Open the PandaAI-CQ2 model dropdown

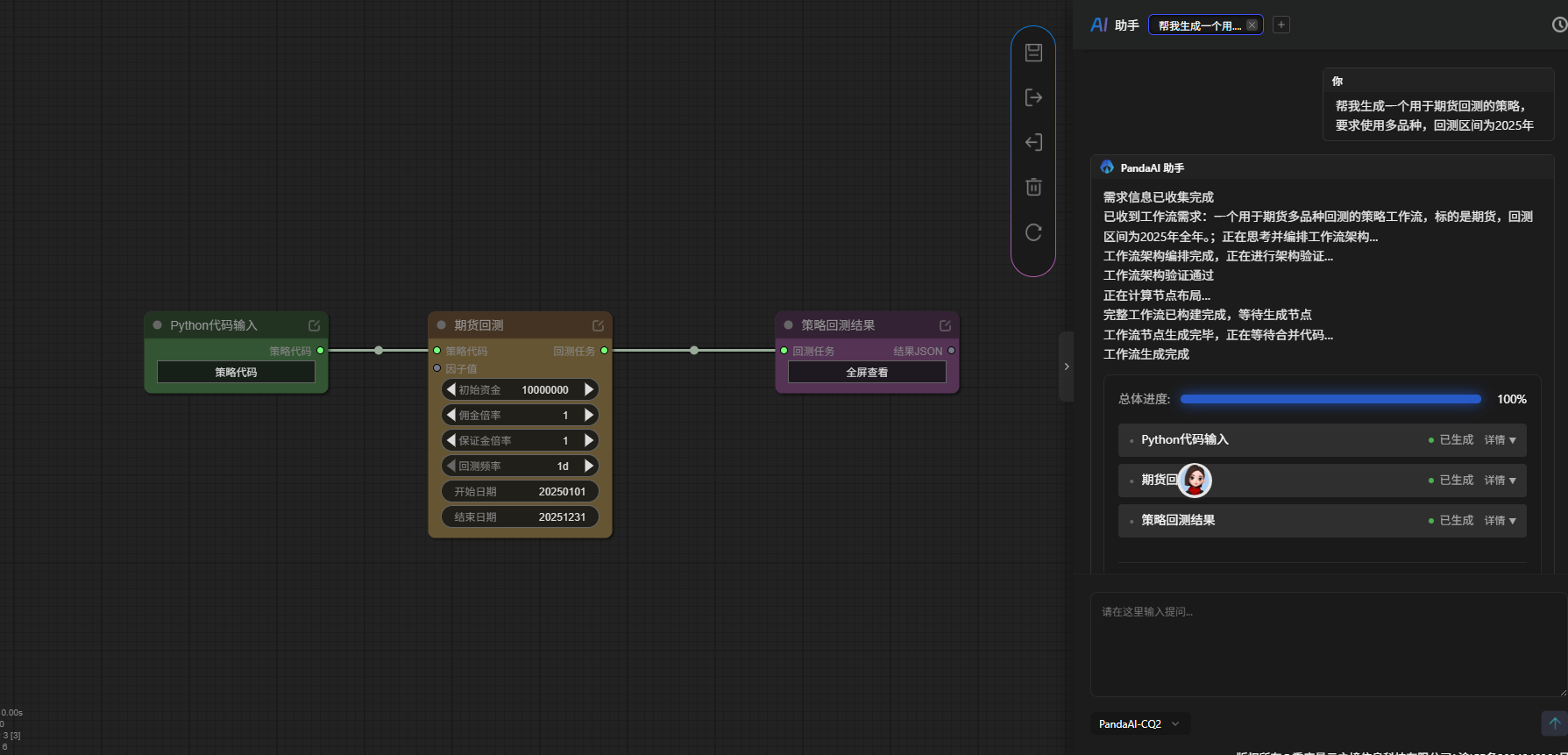click(x=1139, y=723)
